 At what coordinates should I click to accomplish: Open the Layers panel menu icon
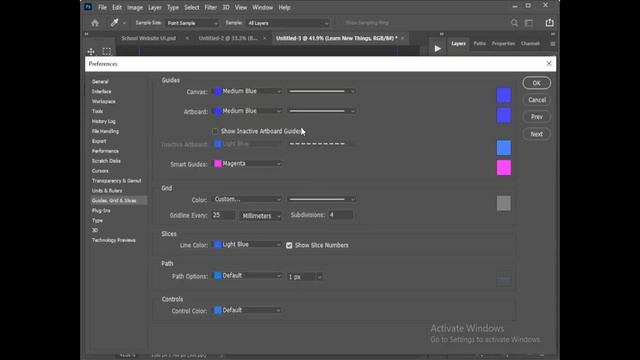pos(553,44)
